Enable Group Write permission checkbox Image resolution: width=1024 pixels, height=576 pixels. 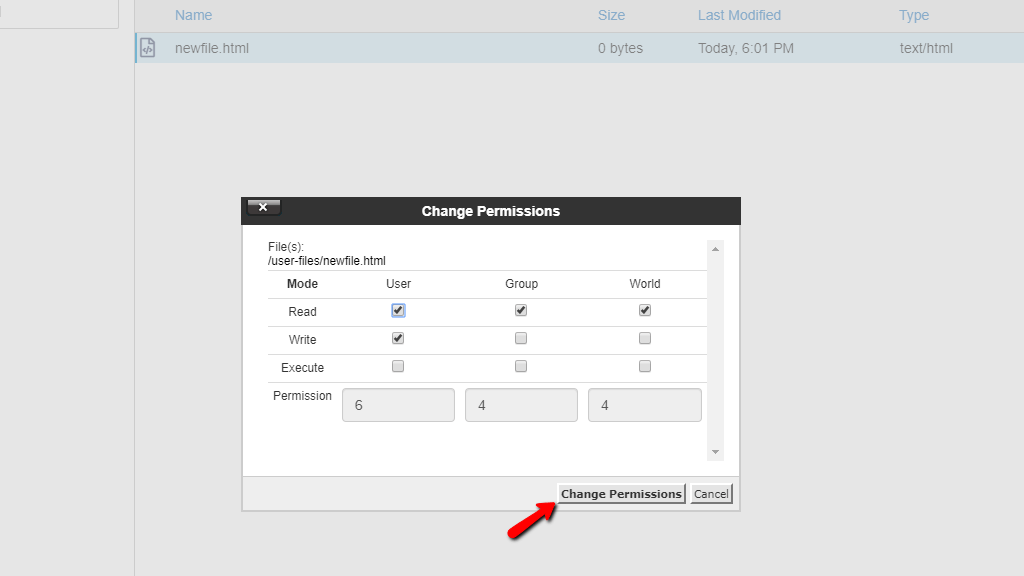tap(520, 338)
